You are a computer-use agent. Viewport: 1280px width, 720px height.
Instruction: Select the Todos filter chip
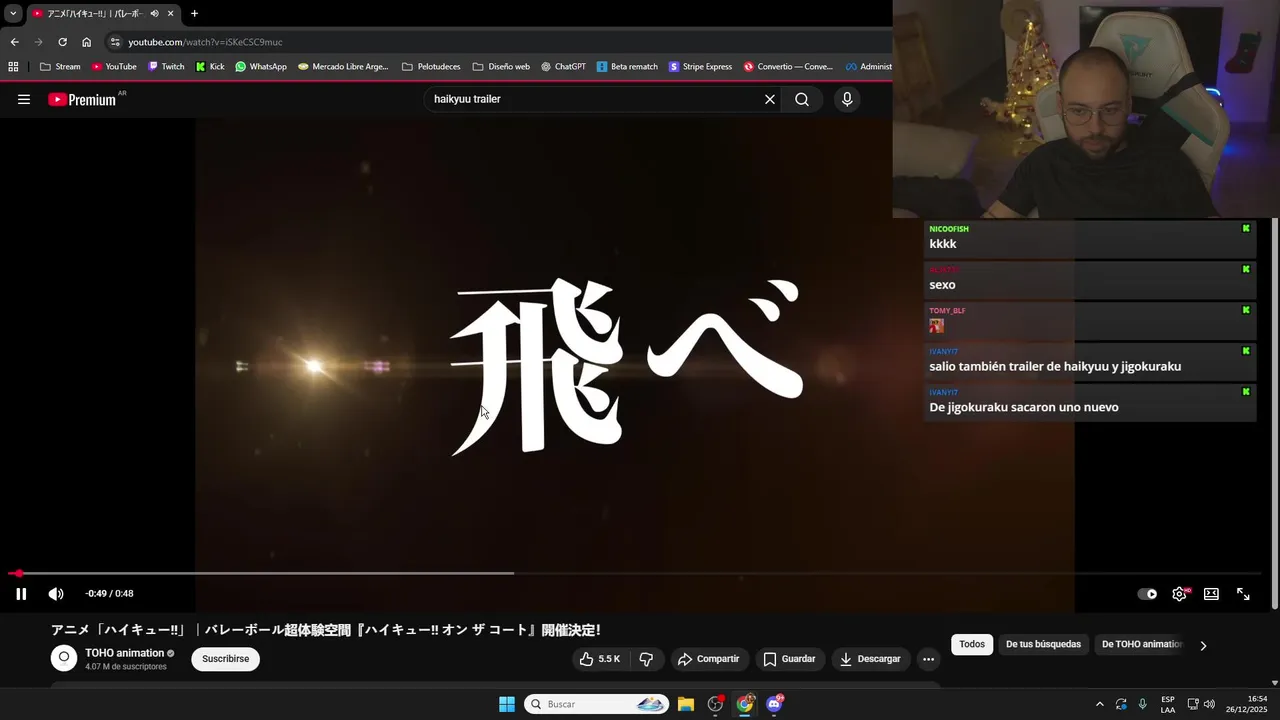tap(972, 644)
